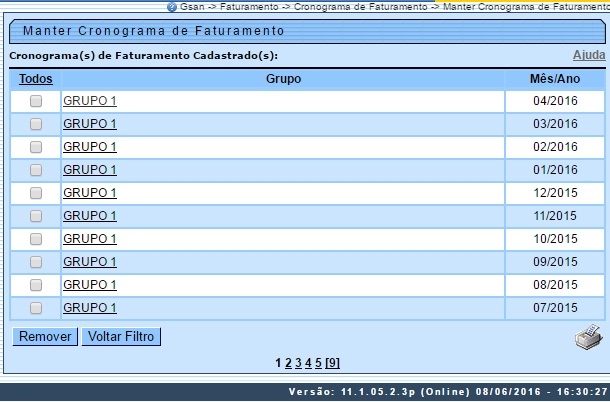
Task: Open the GRUPO 1 link for 07/2015
Action: click(x=90, y=307)
